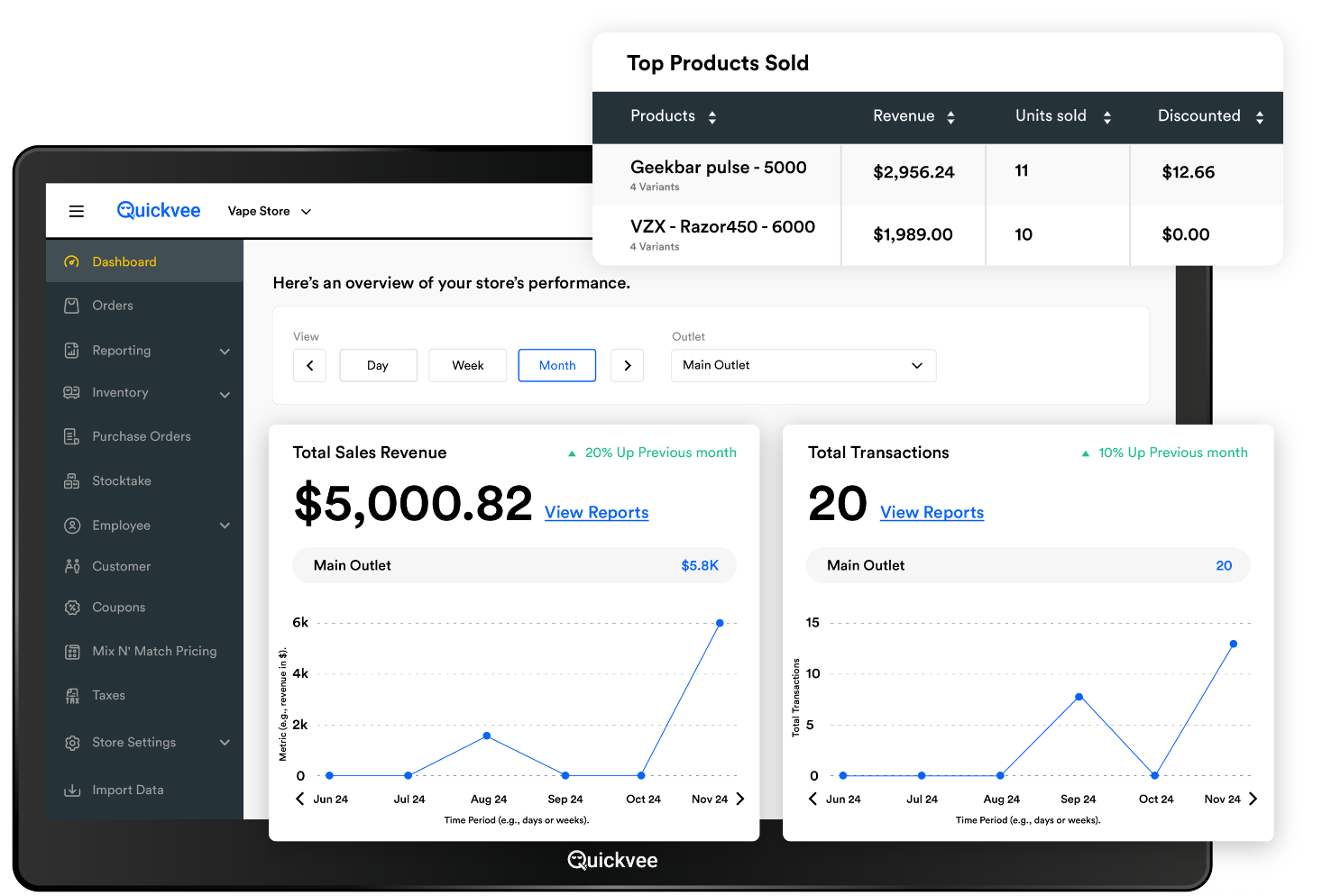Expand the Reporting submenu chevron
1322x896 pixels.
225,352
